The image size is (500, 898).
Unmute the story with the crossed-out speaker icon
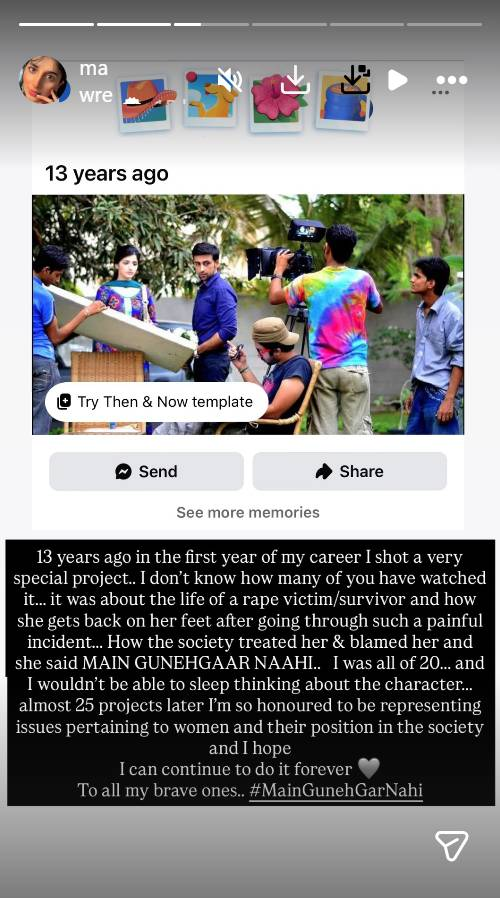230,80
